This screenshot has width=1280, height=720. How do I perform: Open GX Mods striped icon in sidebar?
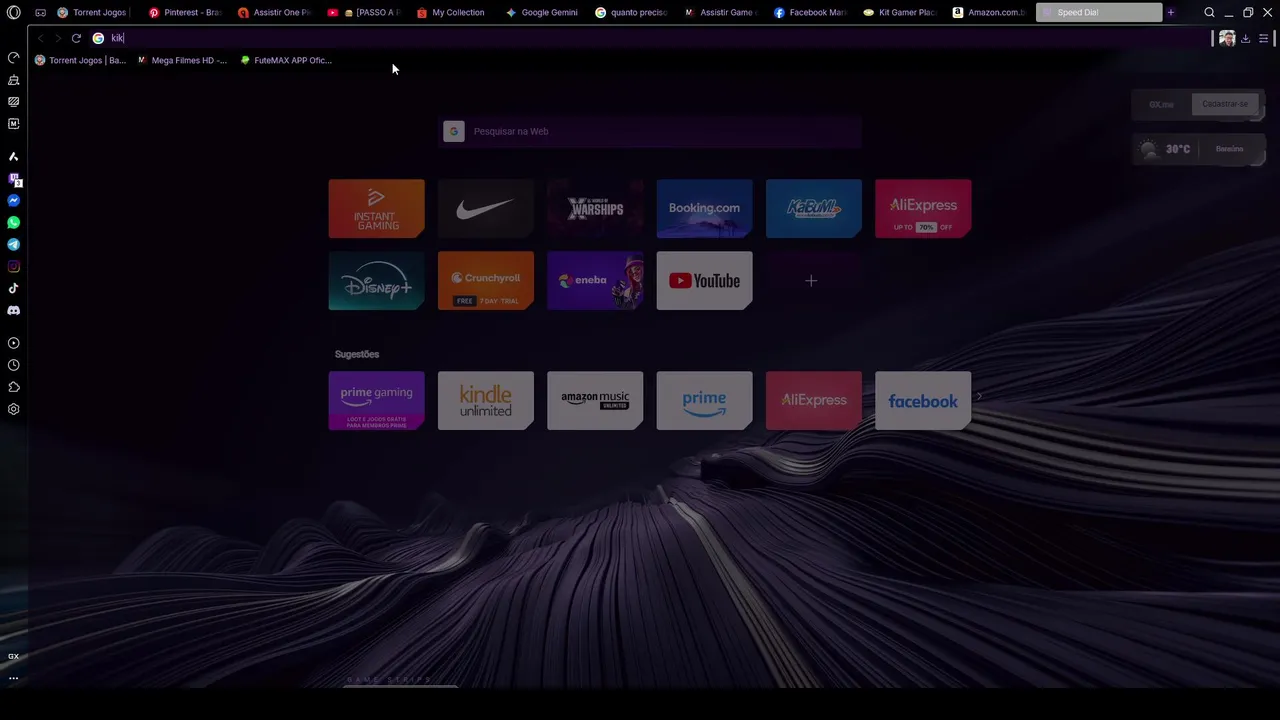point(13,102)
